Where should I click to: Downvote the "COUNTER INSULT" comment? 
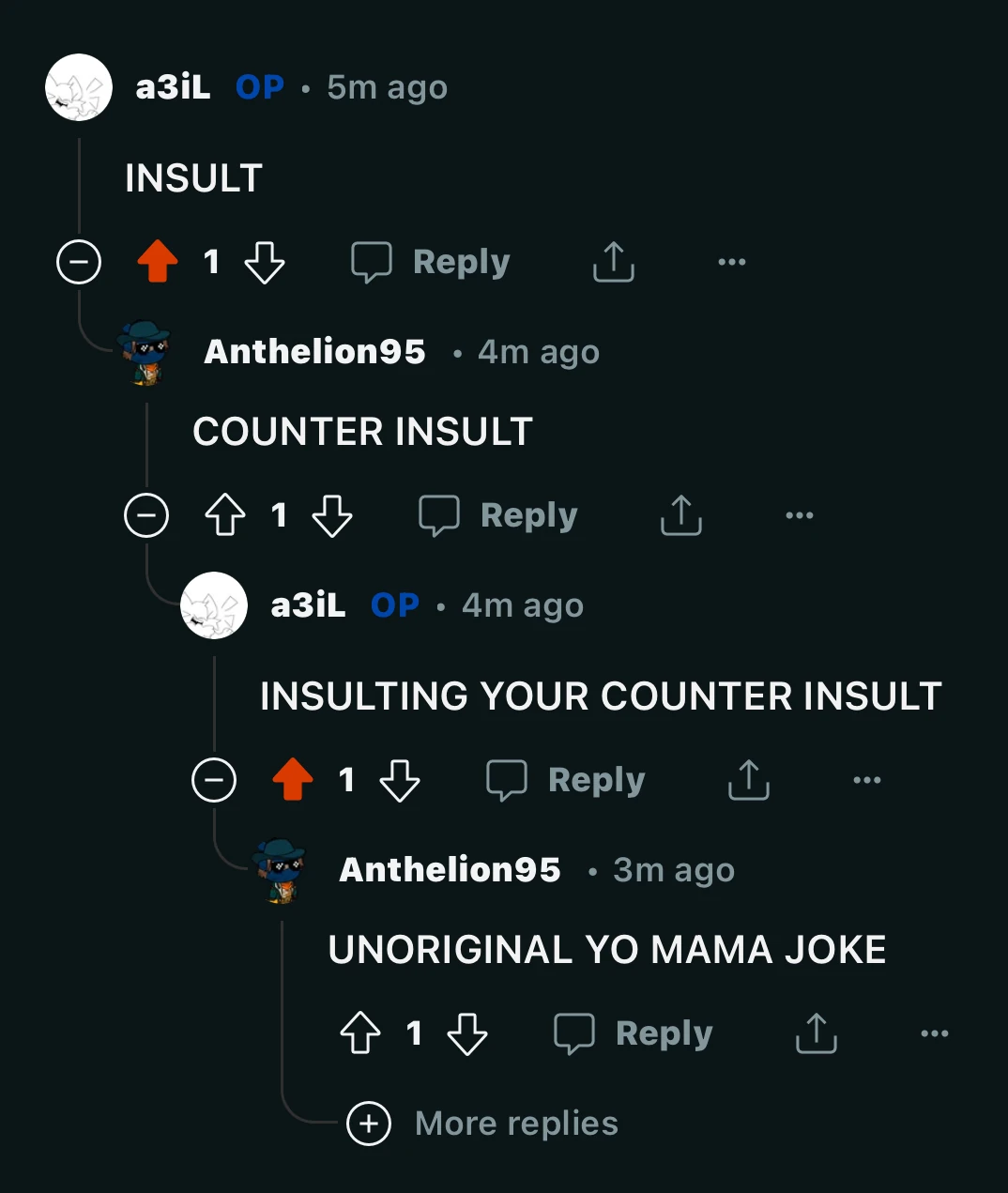[x=333, y=515]
